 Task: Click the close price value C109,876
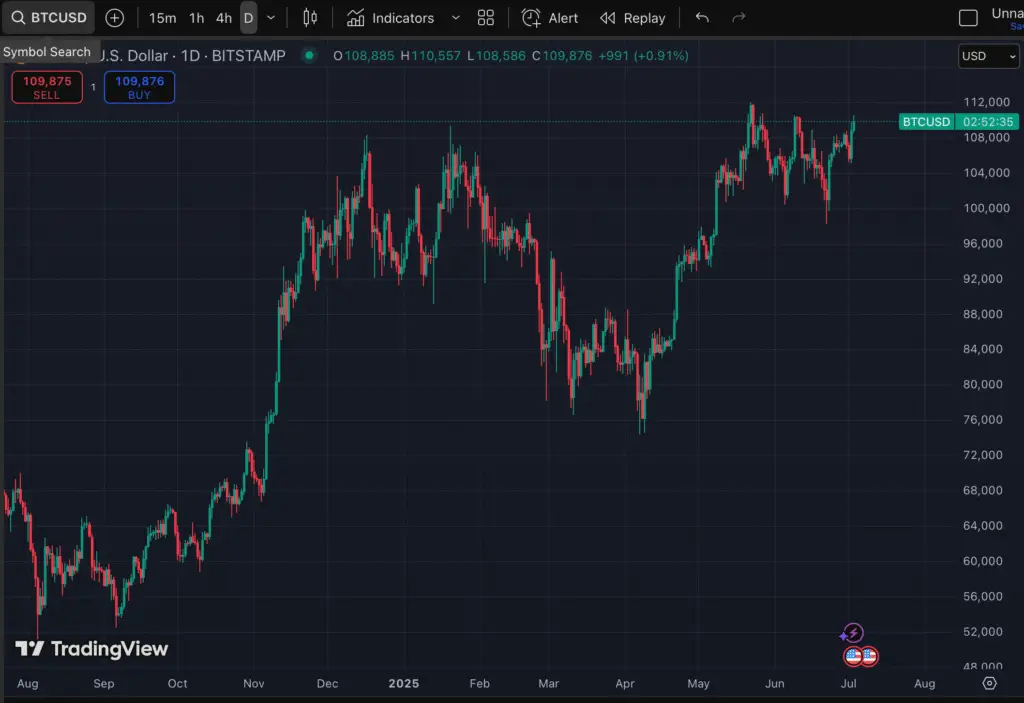pyautogui.click(x=562, y=56)
